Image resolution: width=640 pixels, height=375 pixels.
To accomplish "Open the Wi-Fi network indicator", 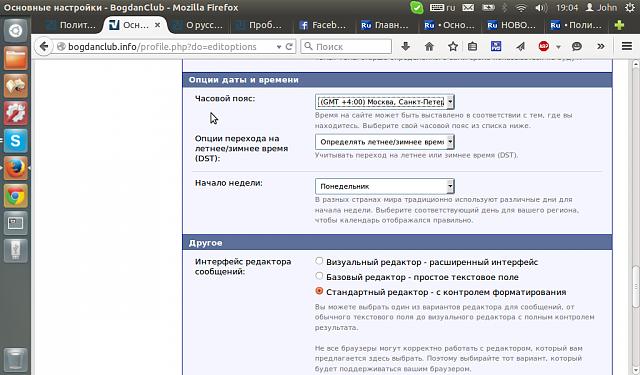I will click(521, 7).
